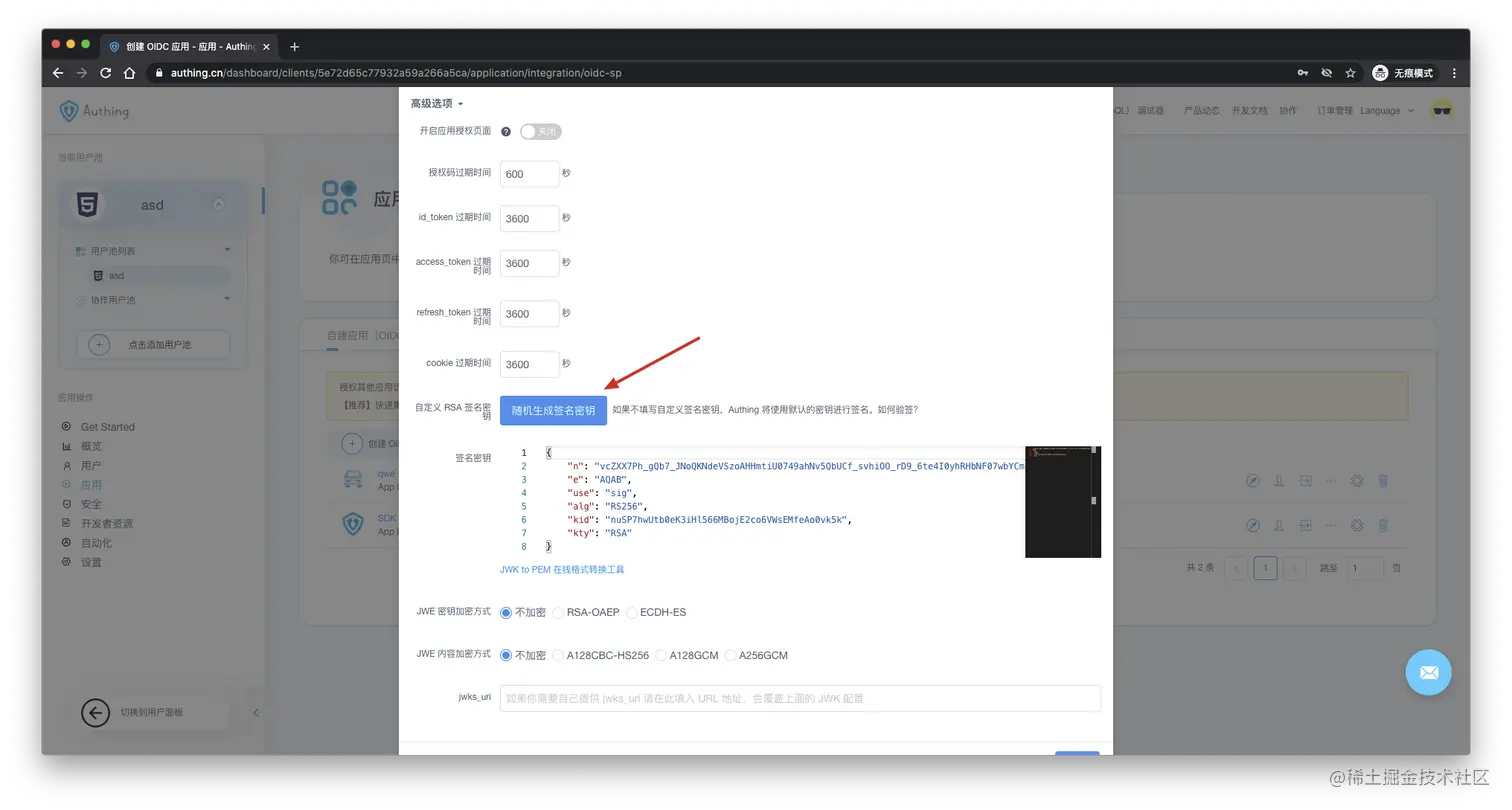Open 调试器 in the top navigation
The width and height of the screenshot is (1512, 810).
point(1151,111)
